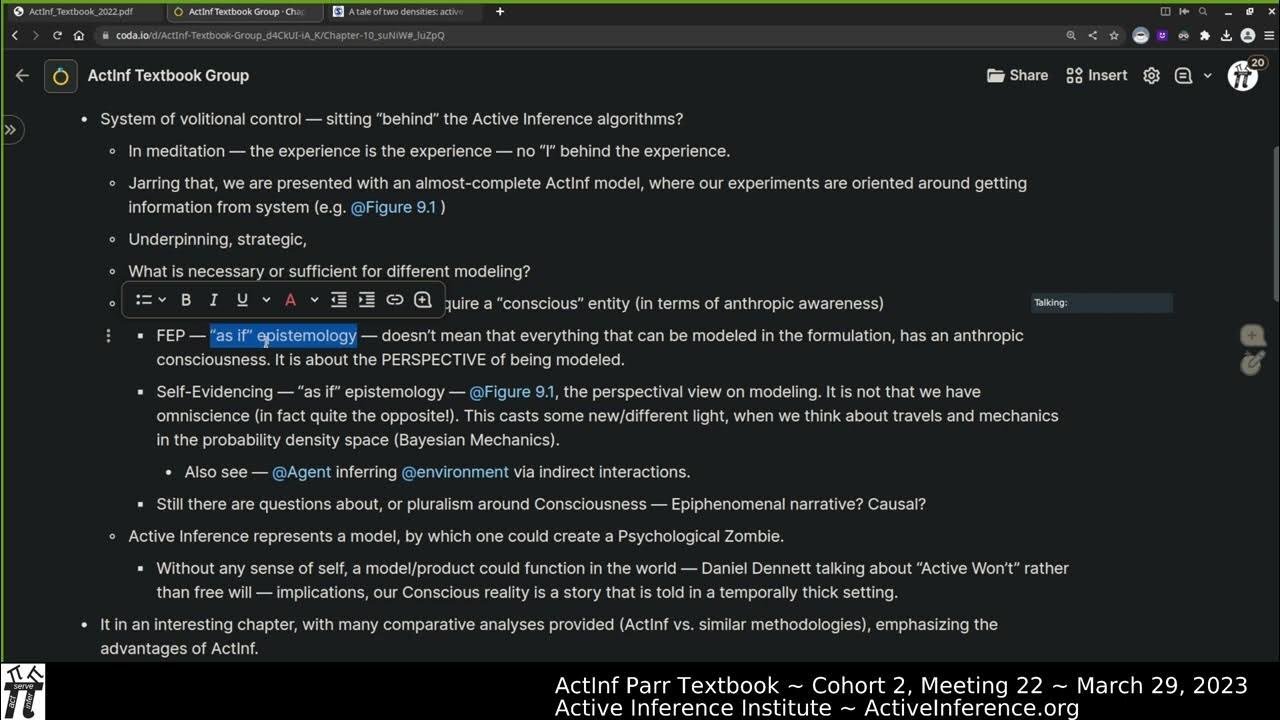The width and height of the screenshot is (1280, 720).
Task: Open the @Agent reference
Action: (301, 471)
